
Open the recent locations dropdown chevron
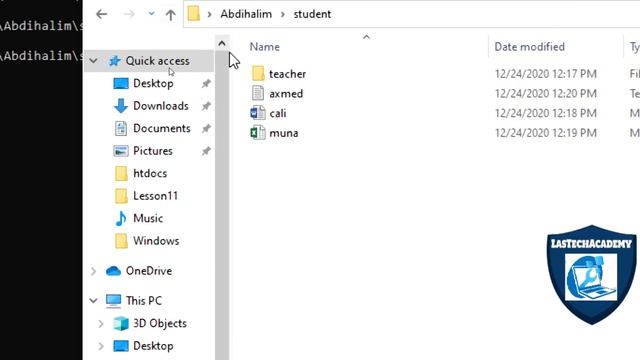(x=151, y=14)
